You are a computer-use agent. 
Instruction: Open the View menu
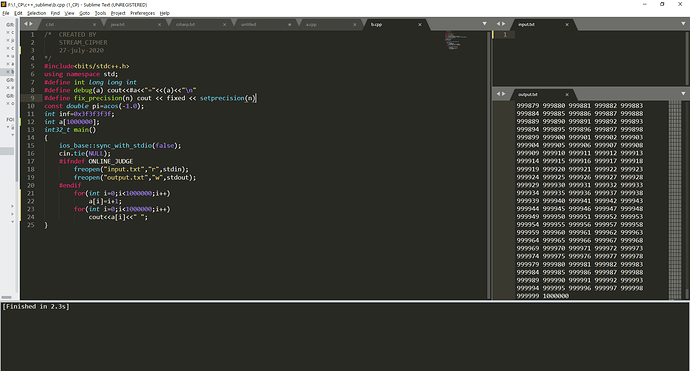(x=70, y=13)
